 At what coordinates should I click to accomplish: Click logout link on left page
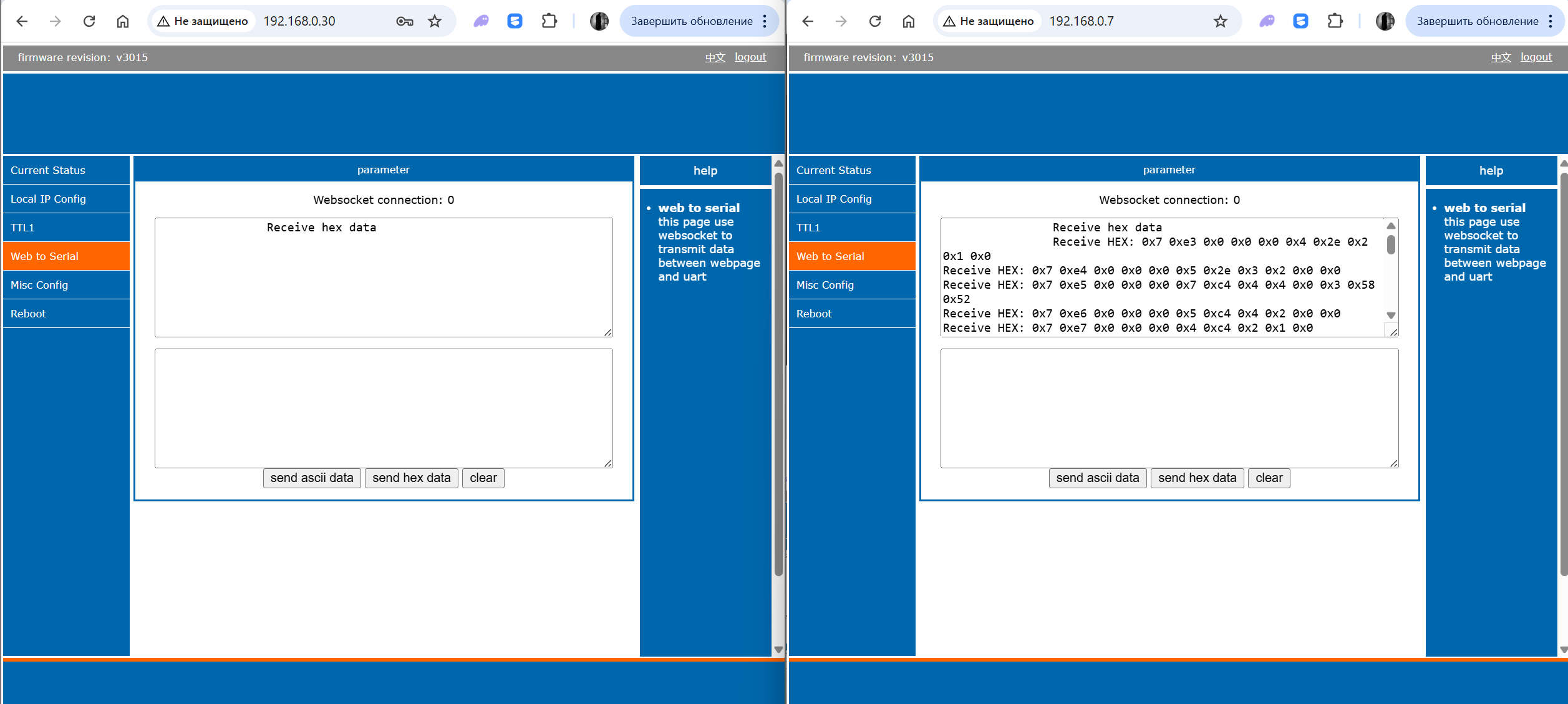coord(750,57)
